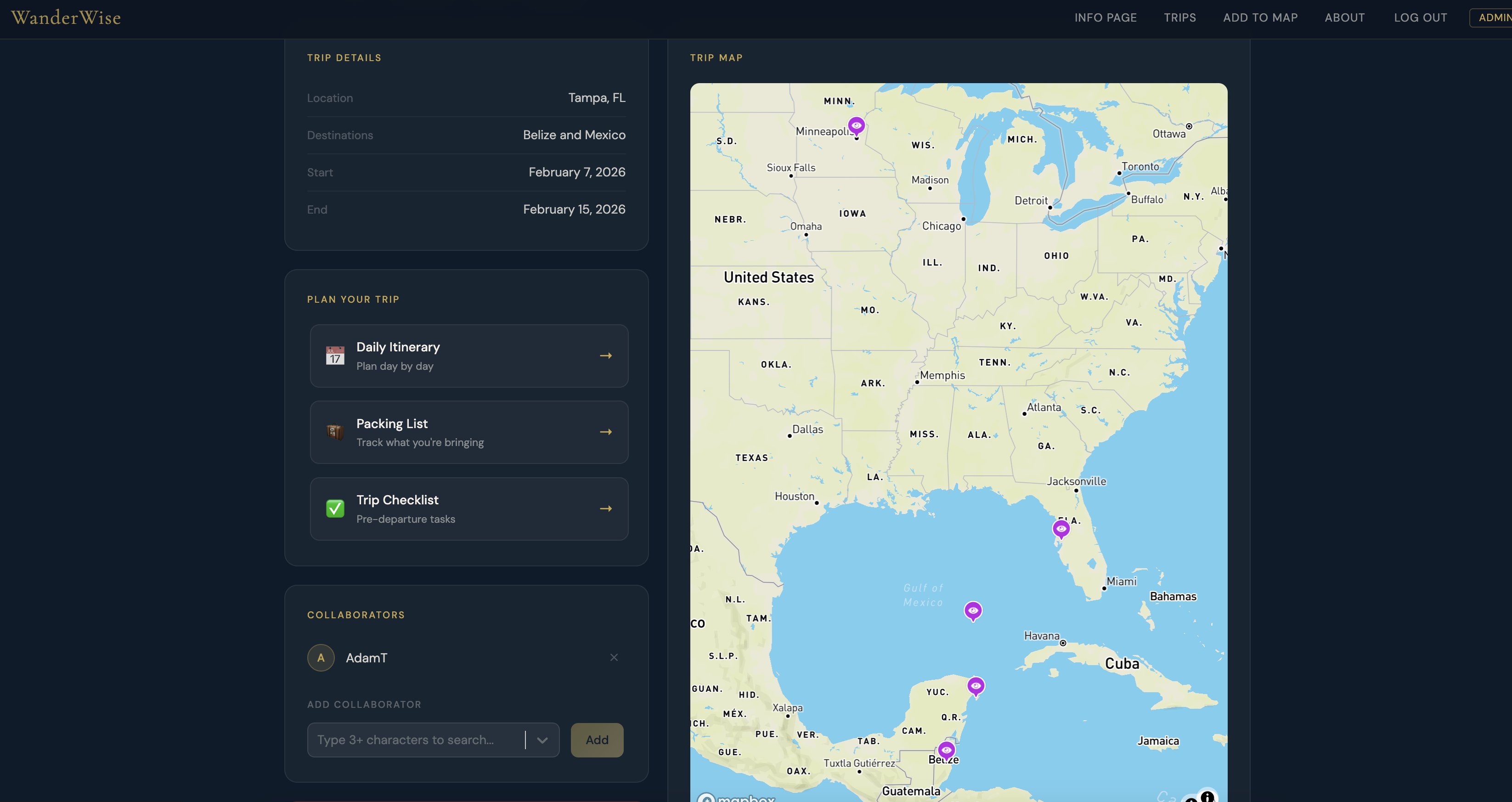The image size is (1512, 802).
Task: Click the map pin in the Gulf of Mexico
Action: [x=973, y=610]
